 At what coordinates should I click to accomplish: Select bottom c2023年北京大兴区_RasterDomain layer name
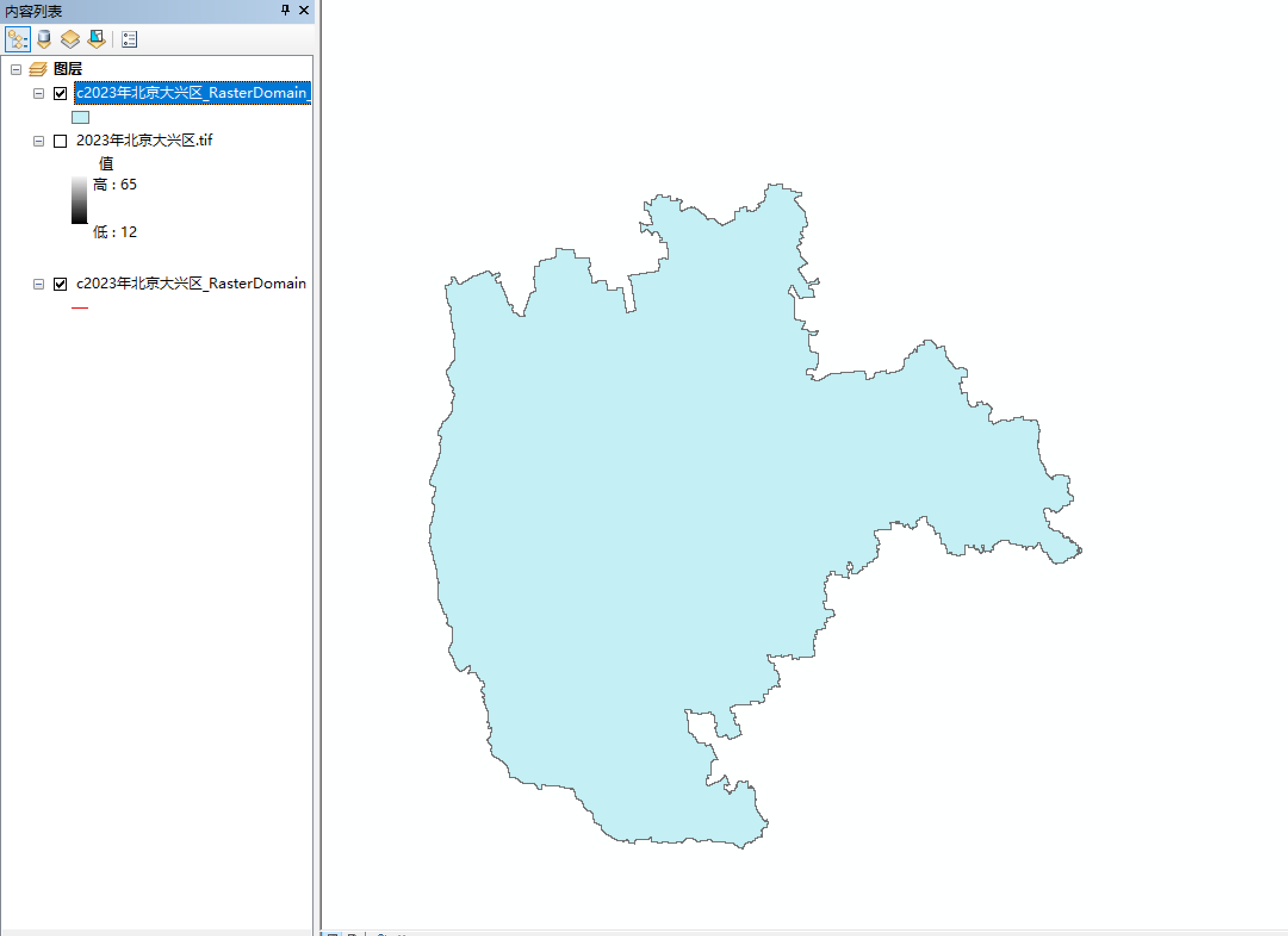tap(191, 284)
